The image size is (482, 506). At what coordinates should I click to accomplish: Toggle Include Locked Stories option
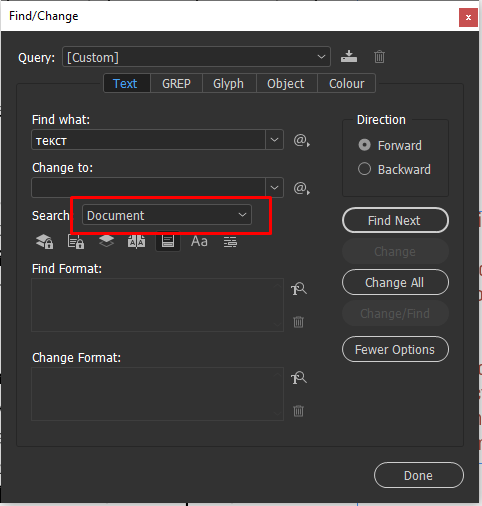point(76,241)
